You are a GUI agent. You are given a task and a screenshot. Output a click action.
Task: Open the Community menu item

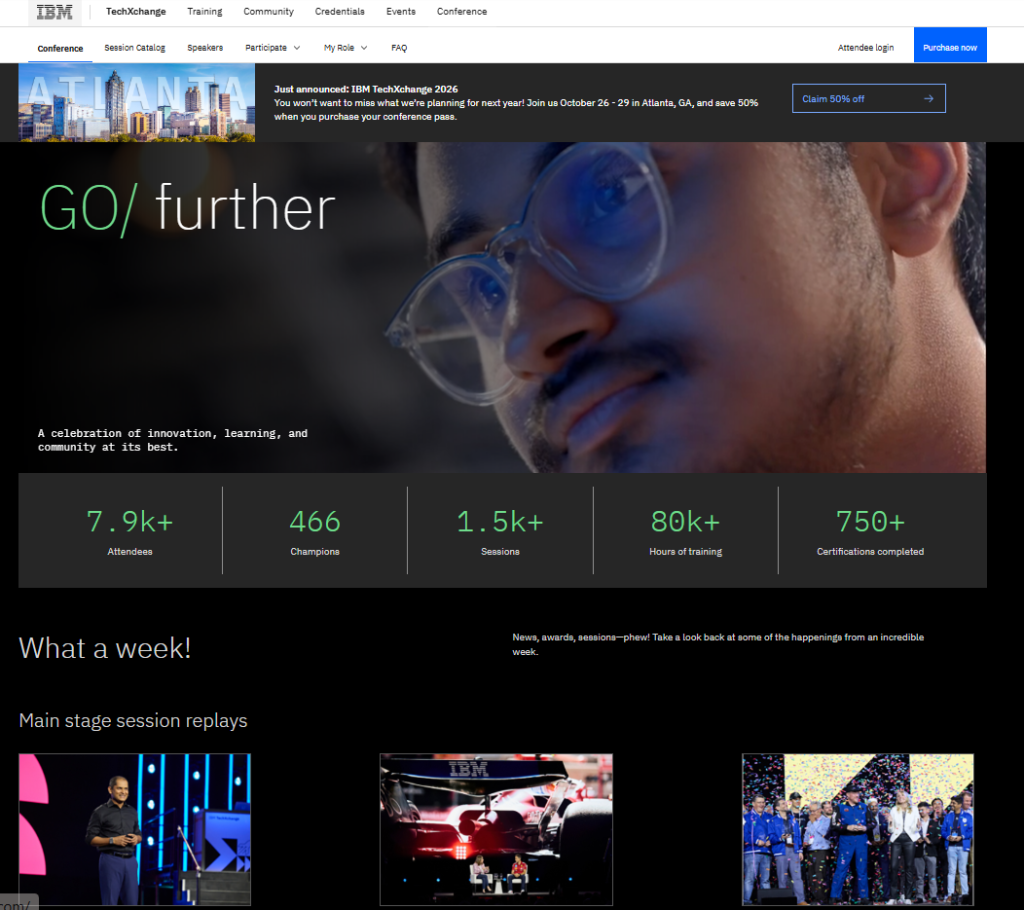[x=268, y=12]
